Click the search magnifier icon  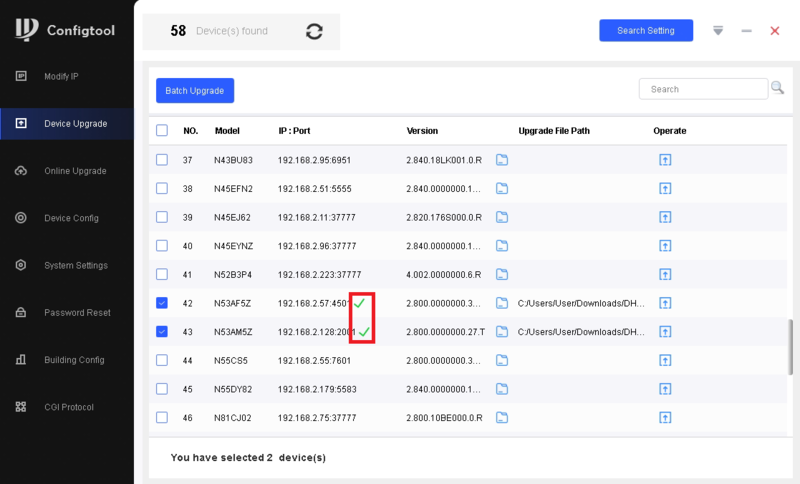(777, 89)
